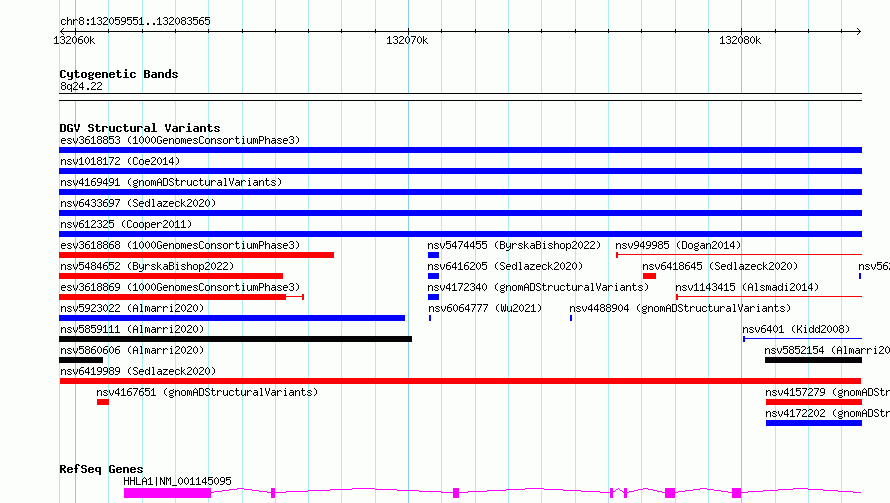890x503 pixels.
Task: Click esv3618869 variant label
Action: point(180,287)
